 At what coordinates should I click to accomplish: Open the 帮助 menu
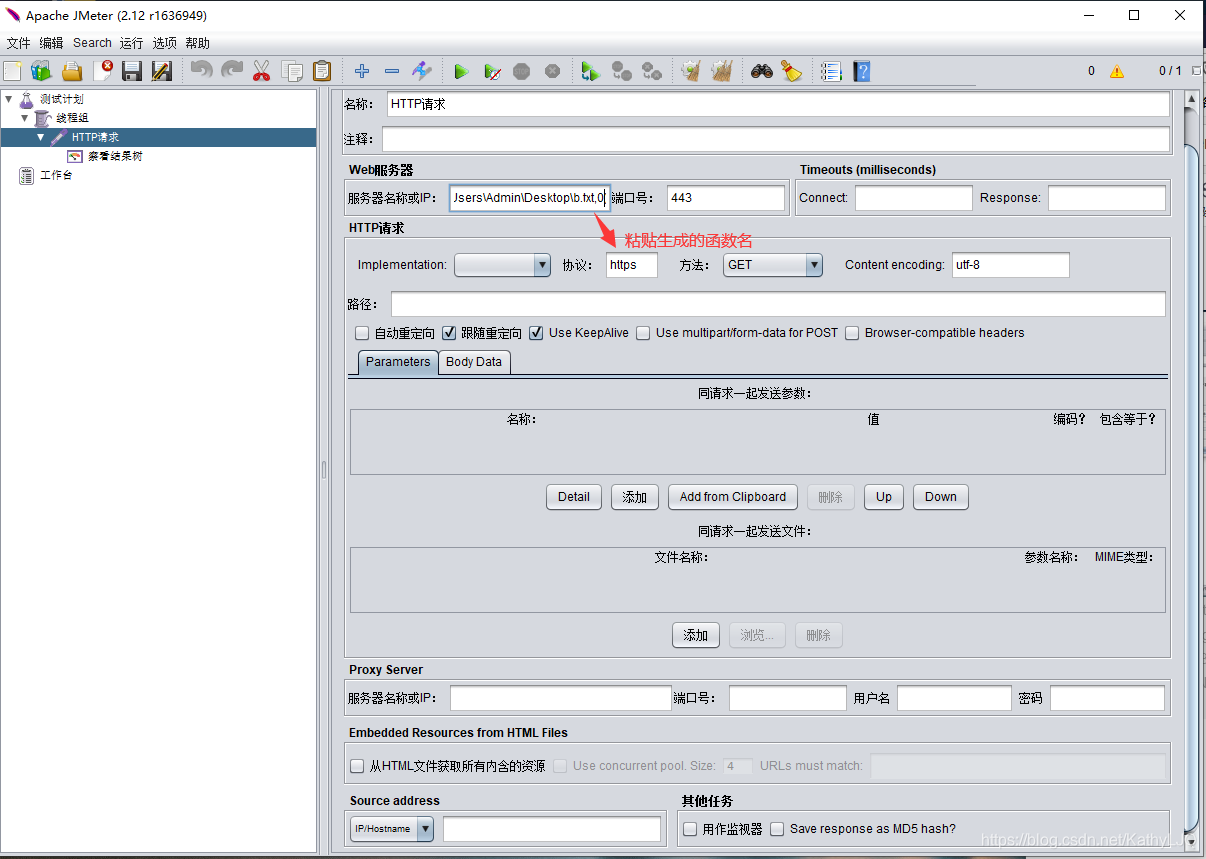click(198, 43)
